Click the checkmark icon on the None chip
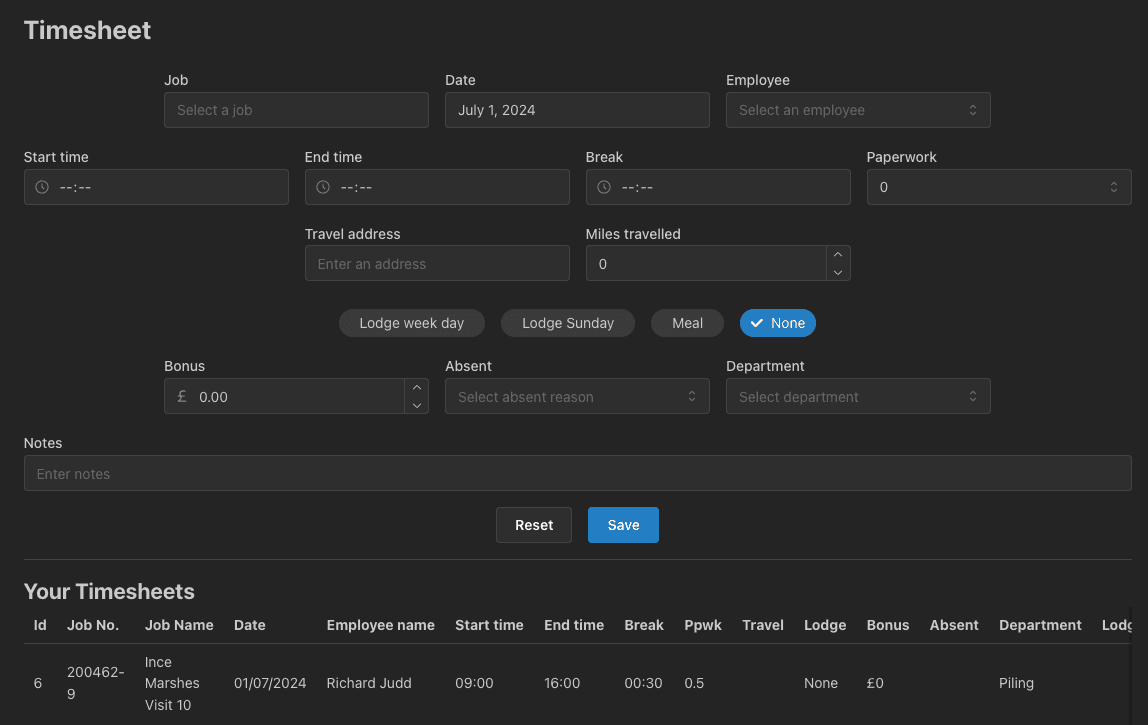The image size is (1148, 725). (x=757, y=323)
